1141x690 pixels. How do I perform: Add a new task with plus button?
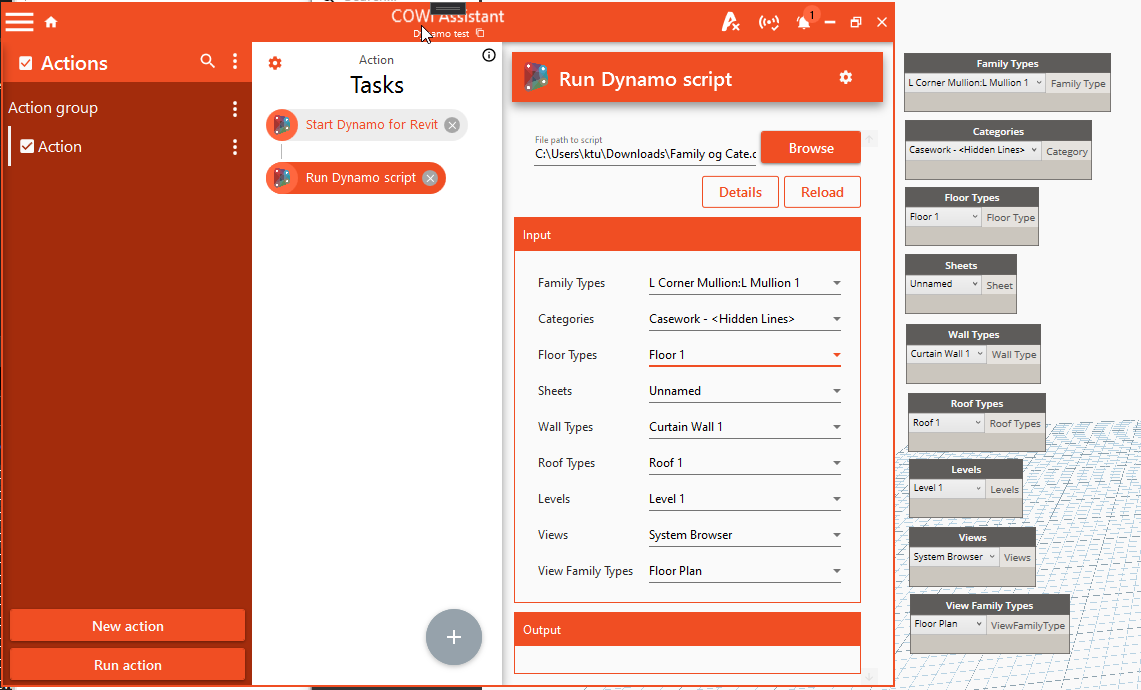point(454,637)
